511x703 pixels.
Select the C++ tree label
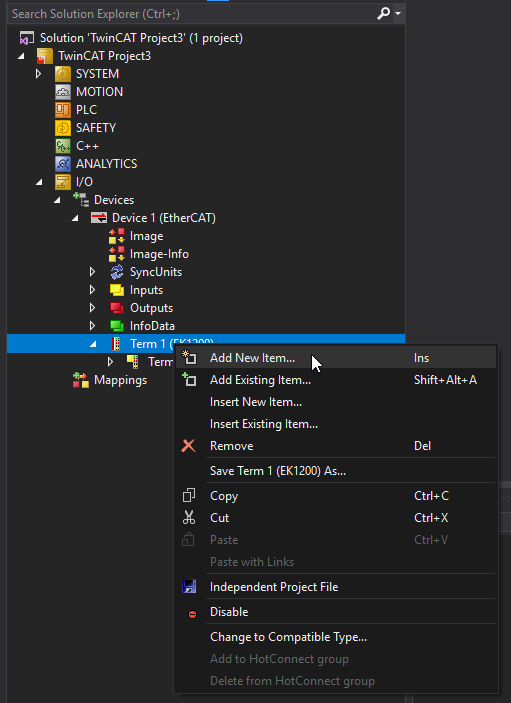point(87,146)
